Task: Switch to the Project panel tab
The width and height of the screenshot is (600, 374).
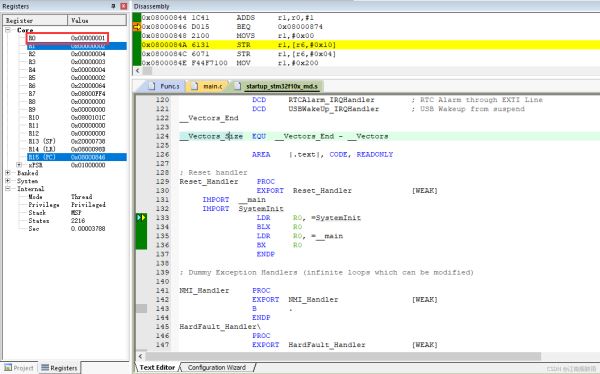Action: tap(19, 368)
